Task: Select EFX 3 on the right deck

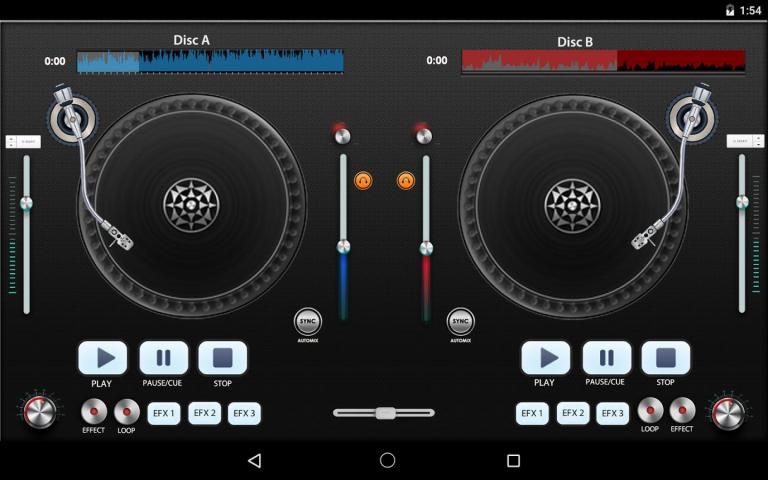Action: tap(613, 413)
